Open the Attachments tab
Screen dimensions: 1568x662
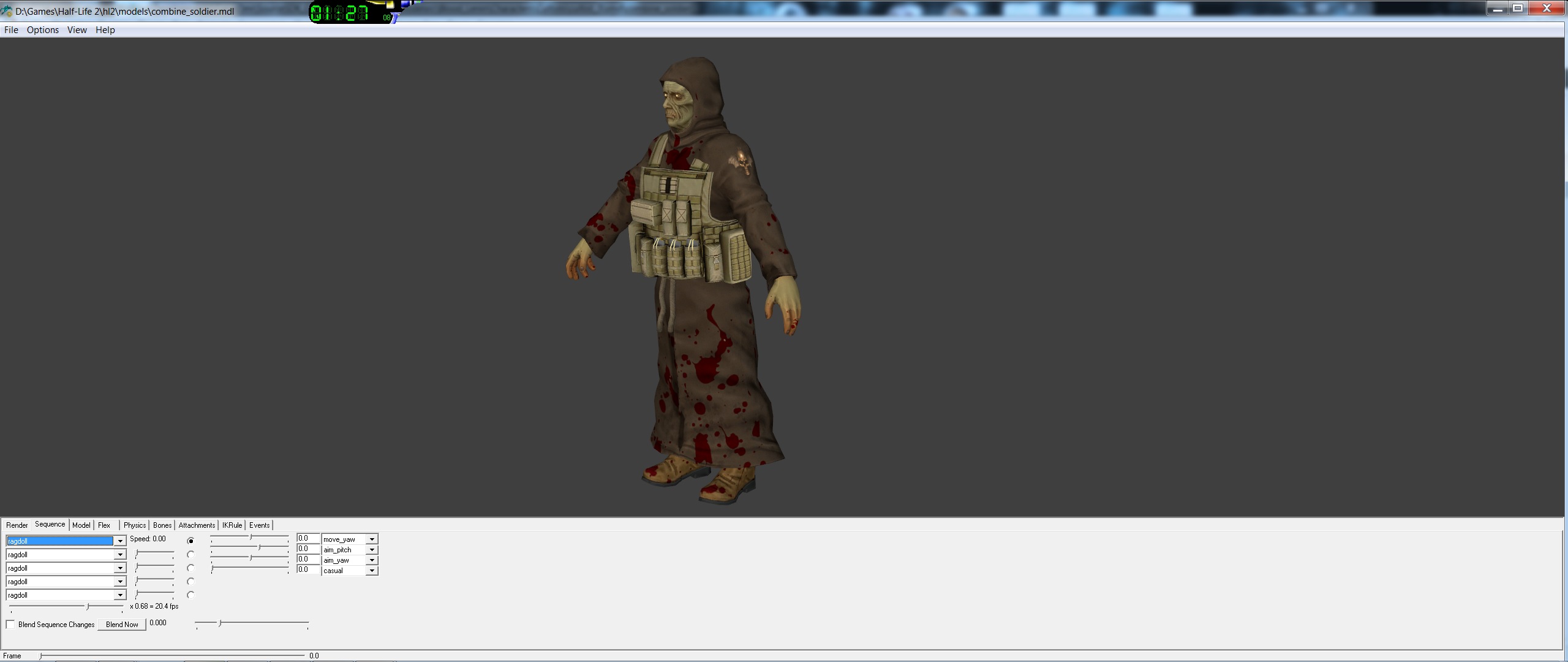pos(197,525)
